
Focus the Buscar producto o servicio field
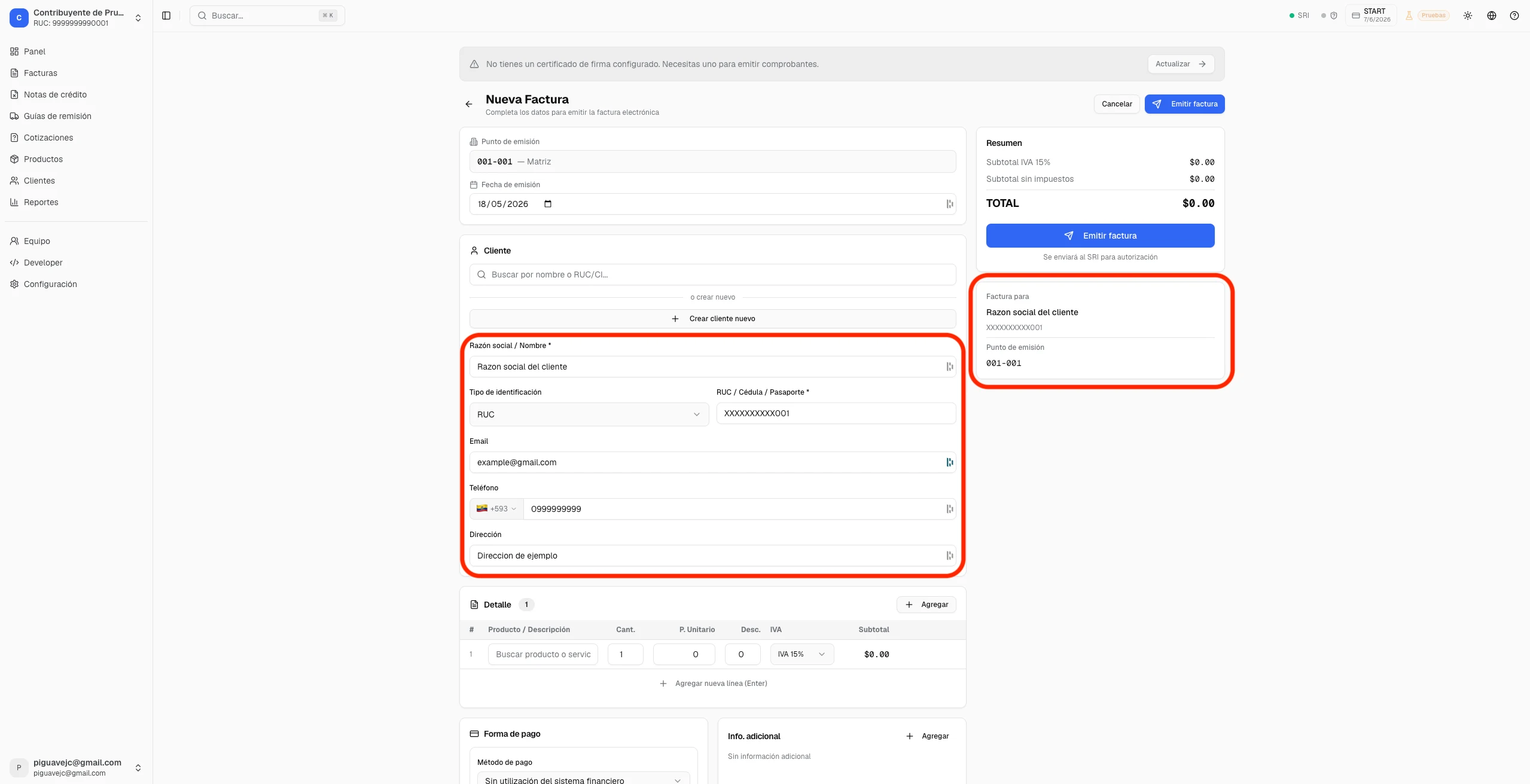coord(542,654)
